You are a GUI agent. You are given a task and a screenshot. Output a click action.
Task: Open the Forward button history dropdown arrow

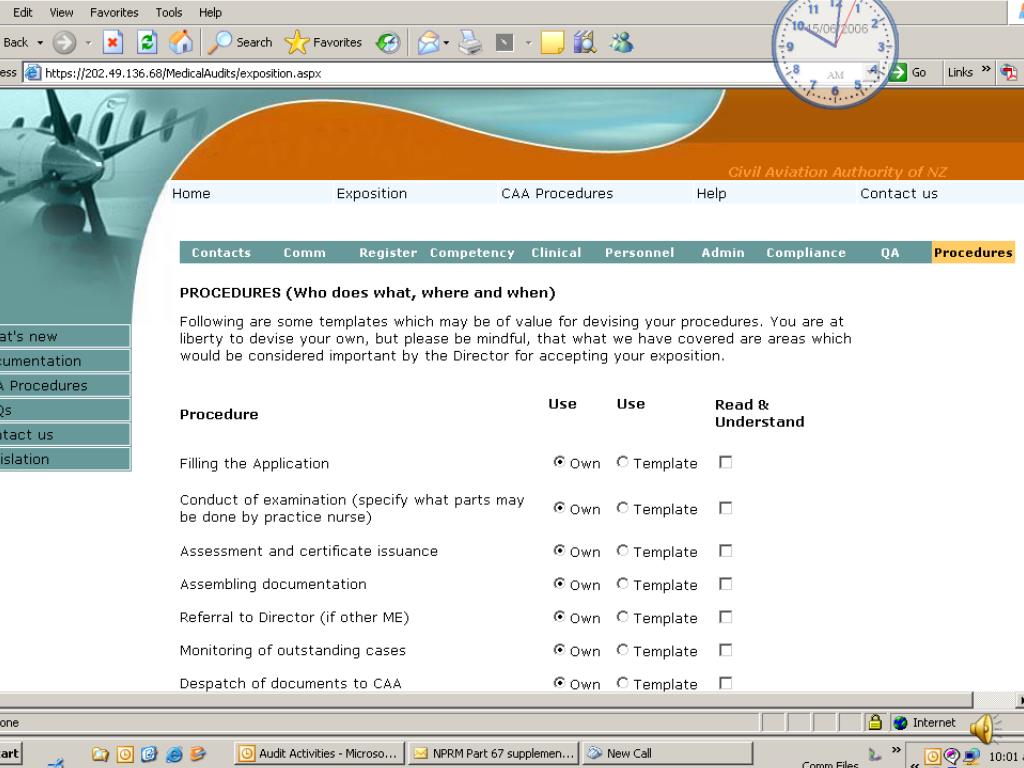click(x=88, y=43)
